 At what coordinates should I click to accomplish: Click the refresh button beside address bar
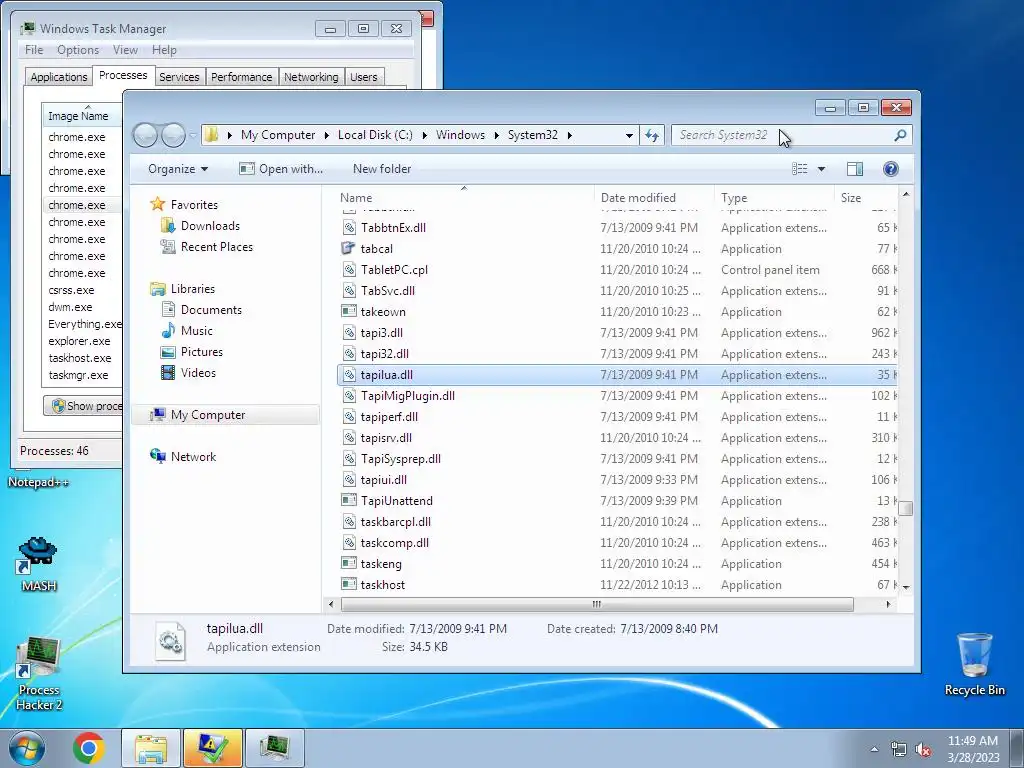(x=652, y=135)
